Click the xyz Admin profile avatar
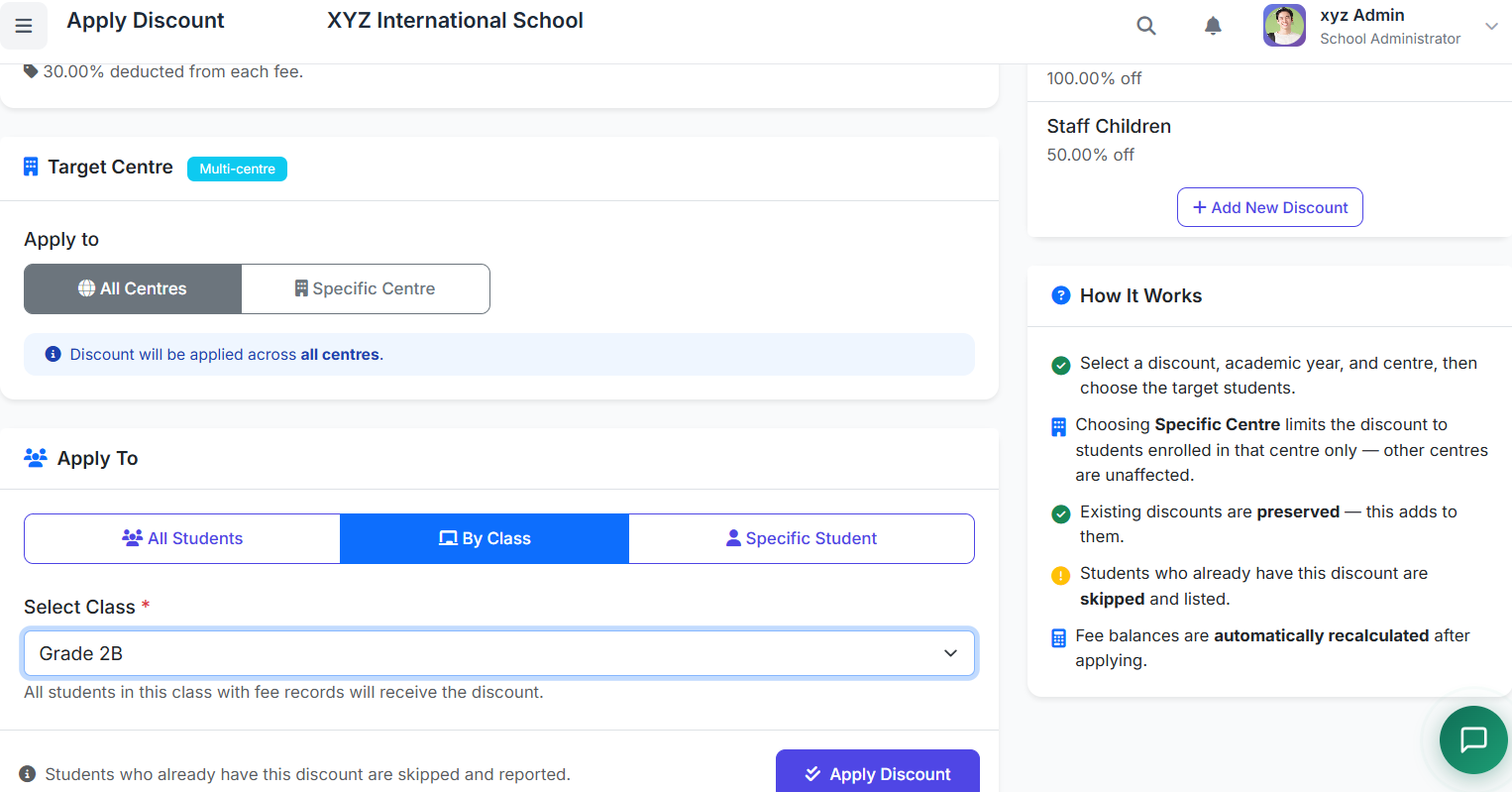This screenshot has height=792, width=1512. pyautogui.click(x=1284, y=26)
